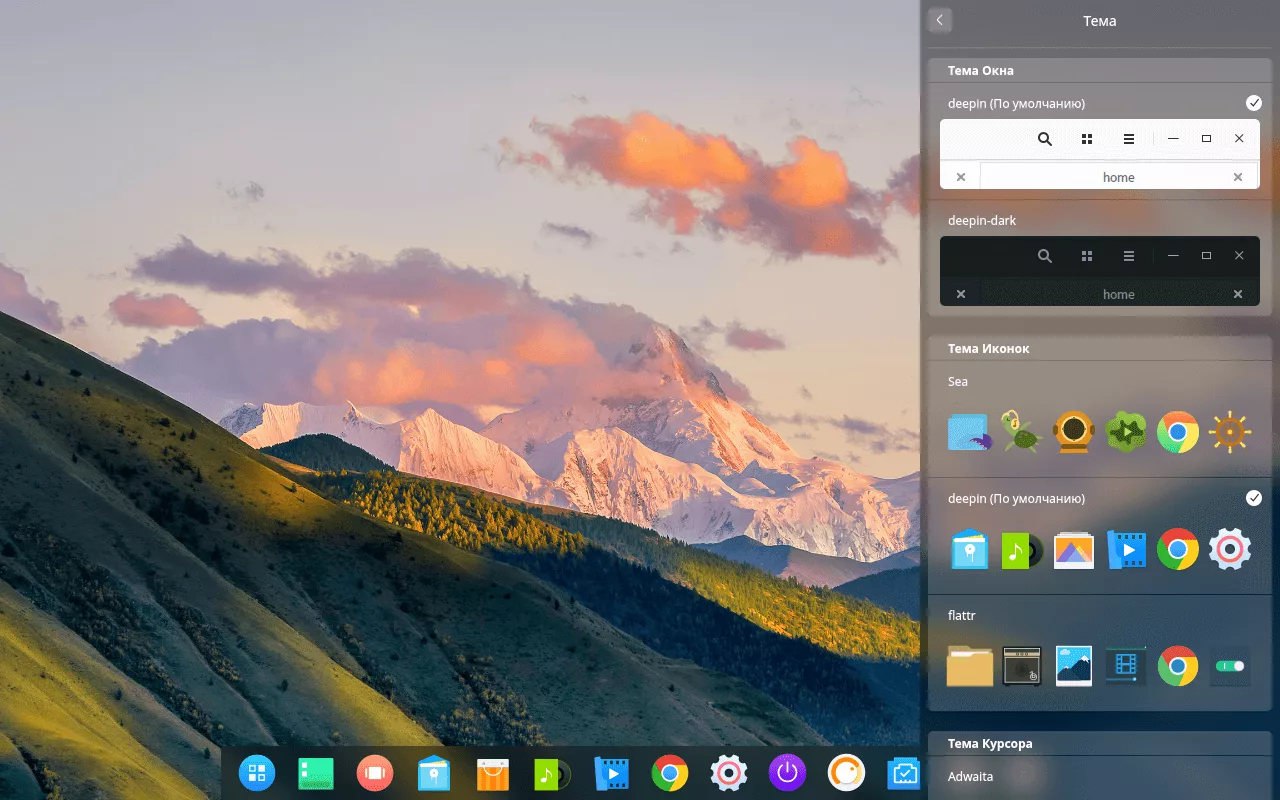Image resolution: width=1280 pixels, height=800 pixels.
Task: Click the flattr theme film strip icon
Action: pyautogui.click(x=1126, y=666)
